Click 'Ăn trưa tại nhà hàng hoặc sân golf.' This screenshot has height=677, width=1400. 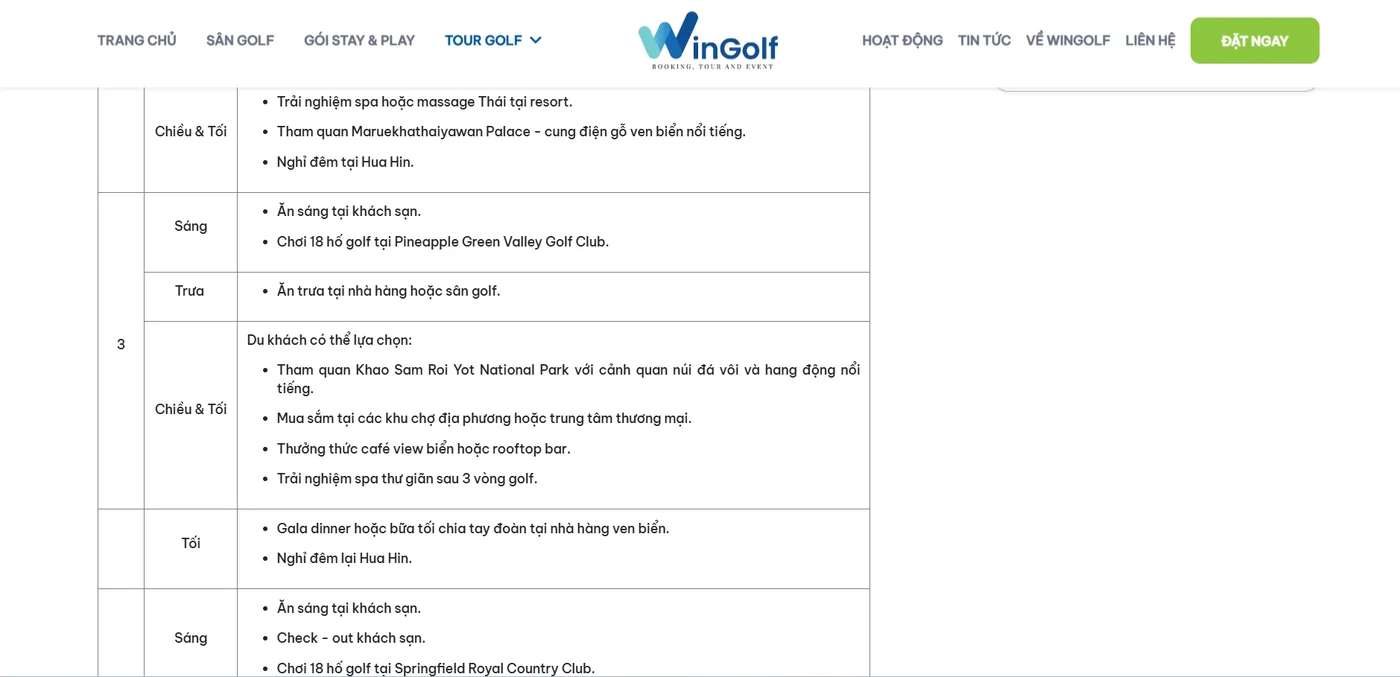pos(388,291)
